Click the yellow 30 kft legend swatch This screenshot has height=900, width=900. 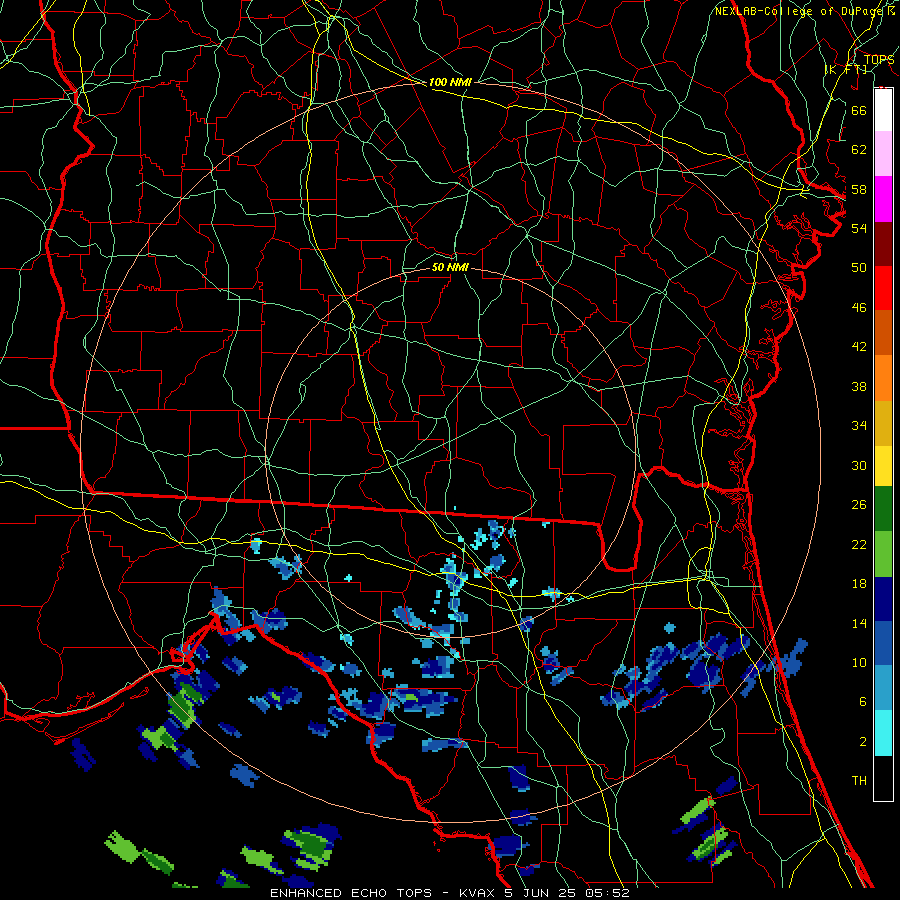coord(883,466)
